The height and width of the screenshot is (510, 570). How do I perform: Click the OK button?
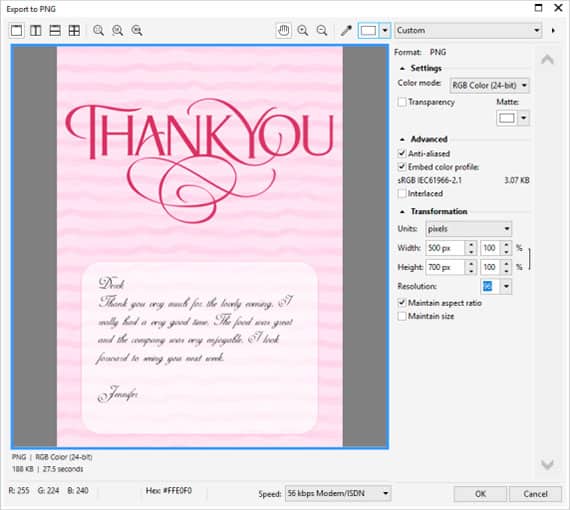(x=480, y=494)
